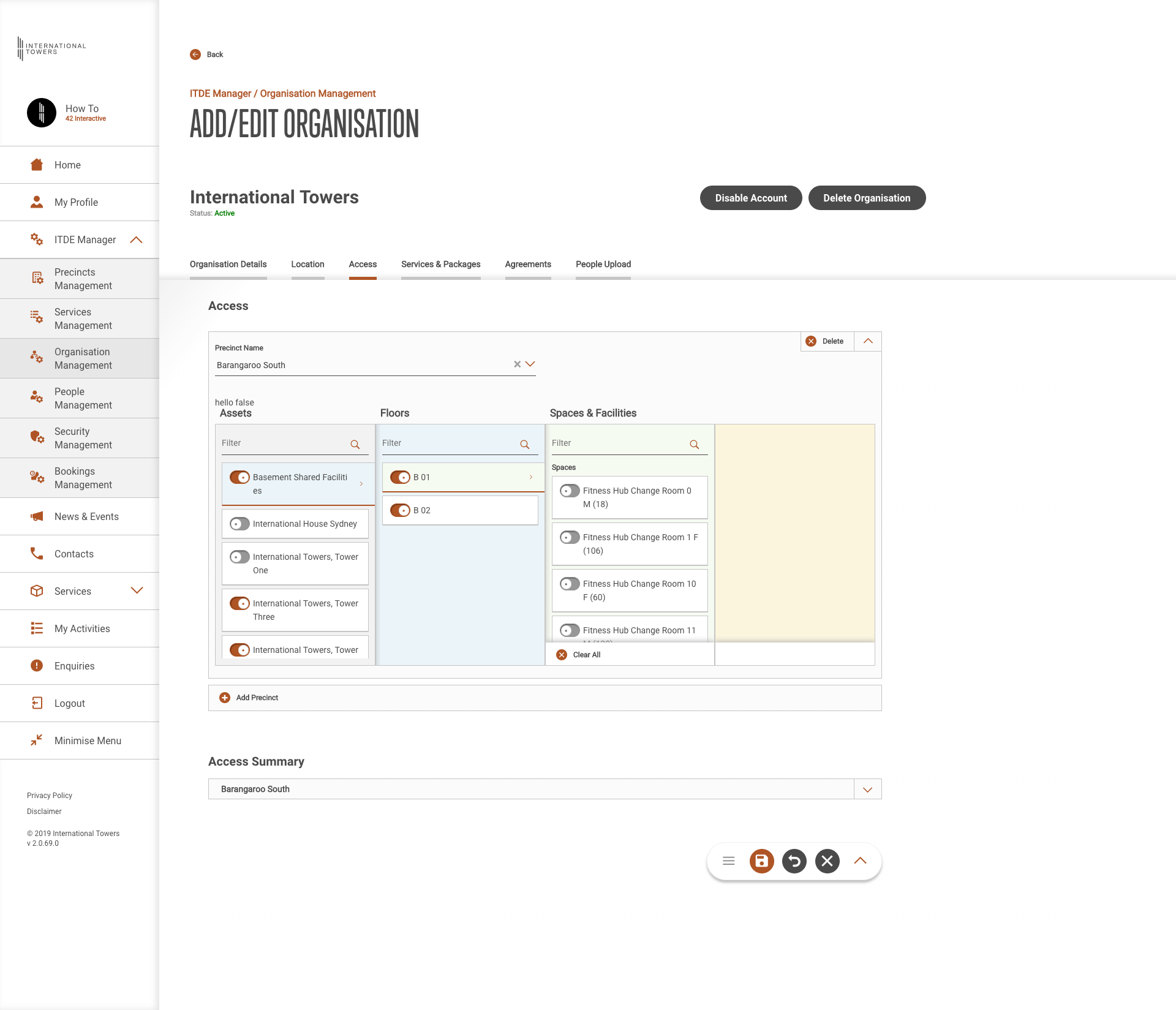
Task: Click the Organisation Management icon
Action: pos(37,357)
